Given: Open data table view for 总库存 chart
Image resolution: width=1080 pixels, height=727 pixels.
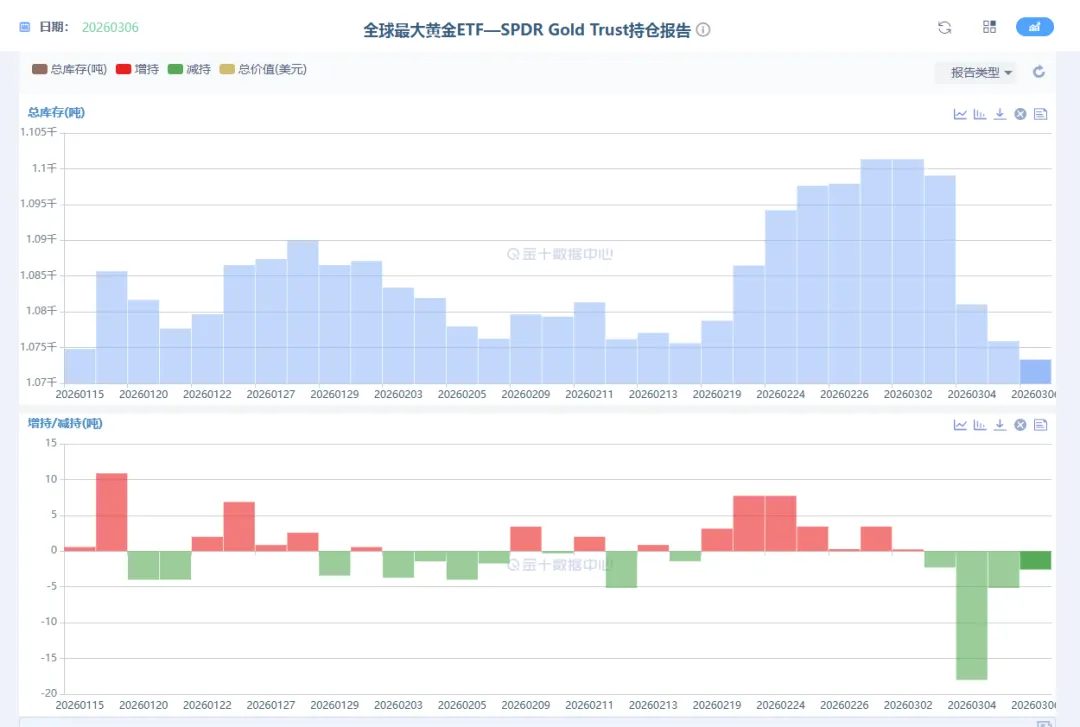Looking at the screenshot, I should click(x=1041, y=114).
